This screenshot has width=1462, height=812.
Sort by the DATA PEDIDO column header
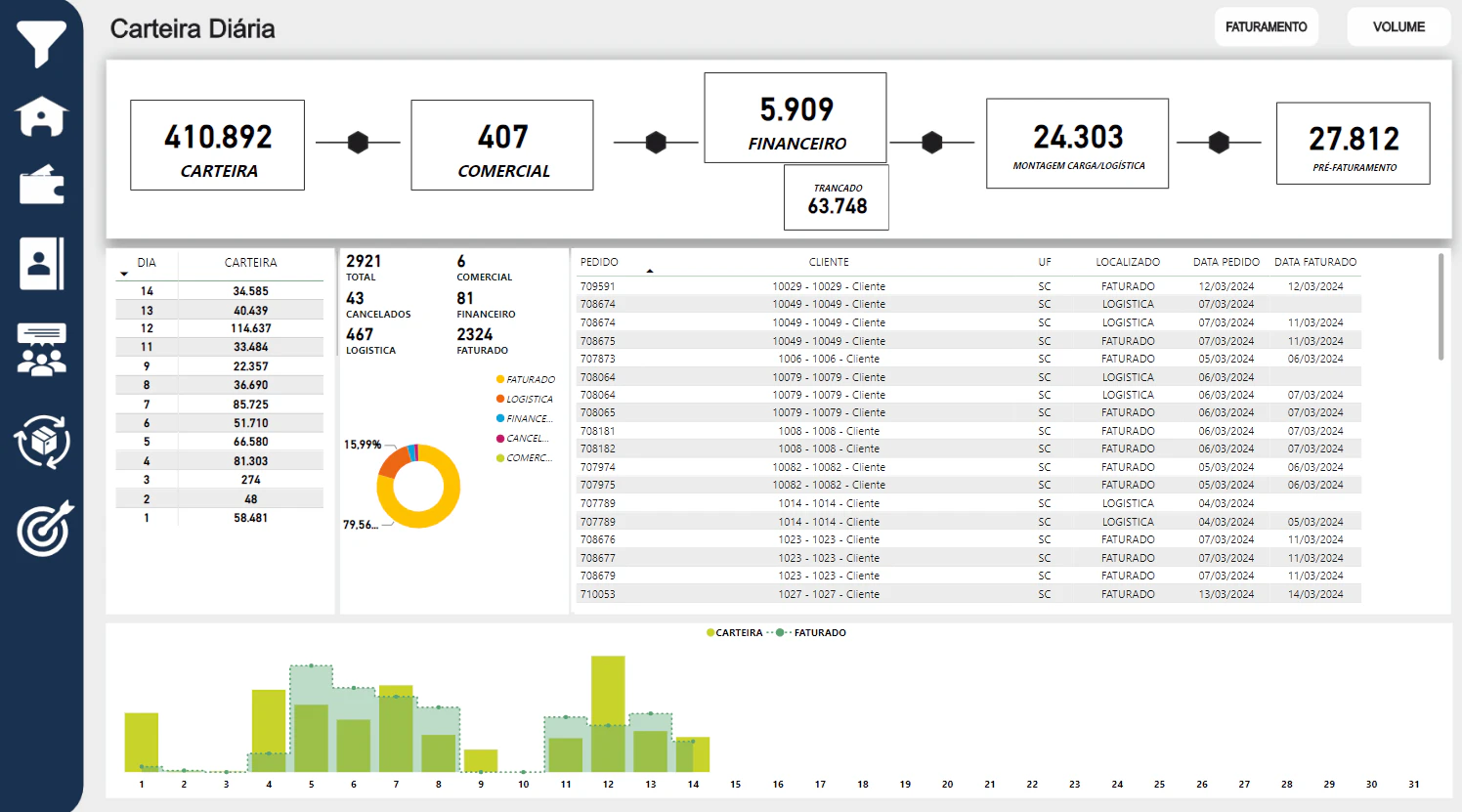tap(1226, 262)
